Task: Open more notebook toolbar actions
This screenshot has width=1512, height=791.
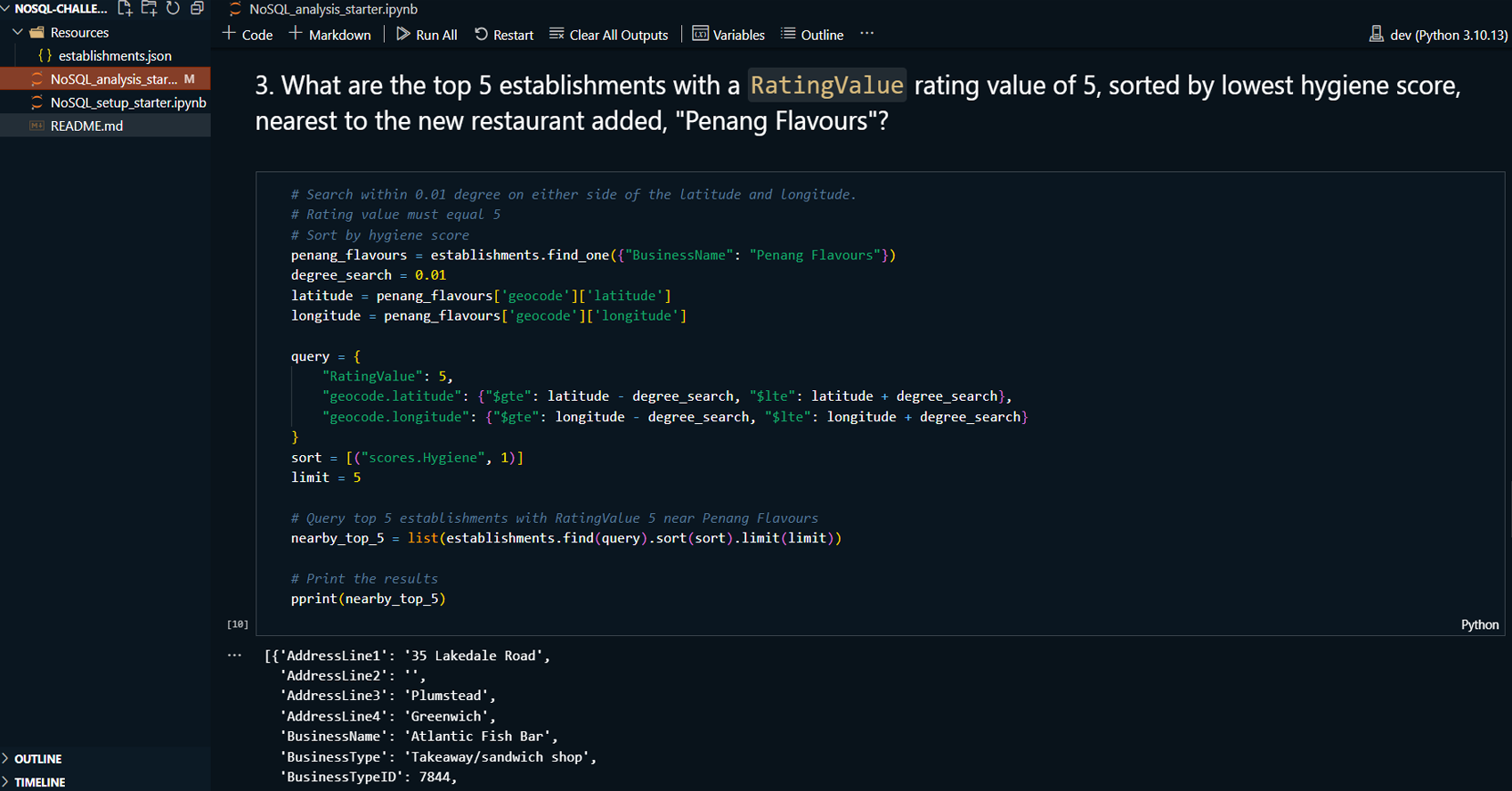Action: click(x=866, y=34)
